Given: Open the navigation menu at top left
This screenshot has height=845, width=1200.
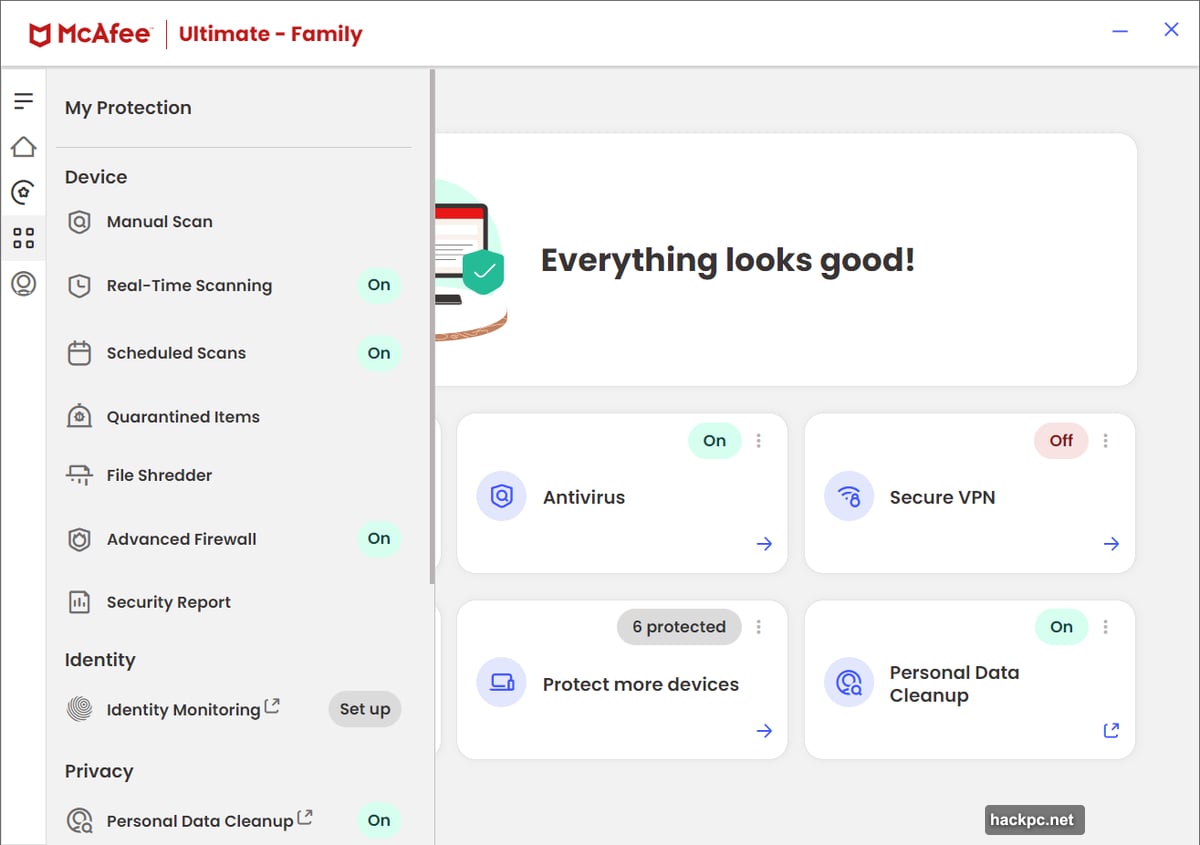Looking at the screenshot, I should (23, 100).
